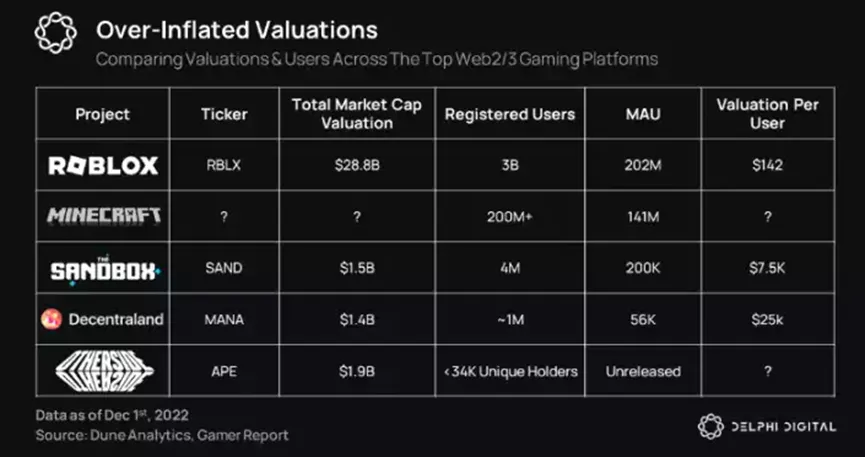Click the Delphi flower logo beside the title
The height and width of the screenshot is (457, 865).
tap(55, 33)
